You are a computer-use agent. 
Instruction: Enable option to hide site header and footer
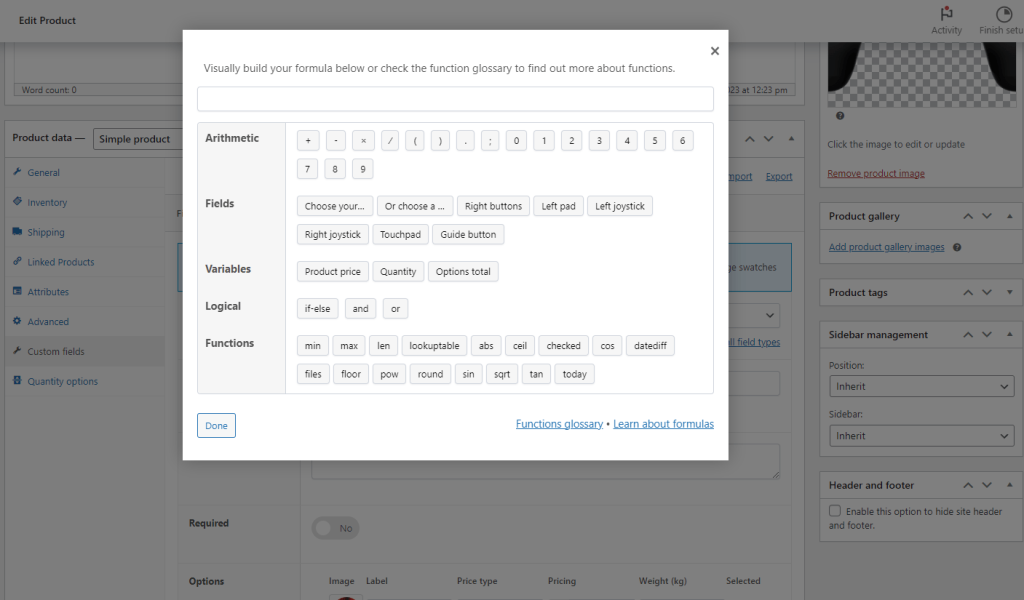(x=835, y=511)
